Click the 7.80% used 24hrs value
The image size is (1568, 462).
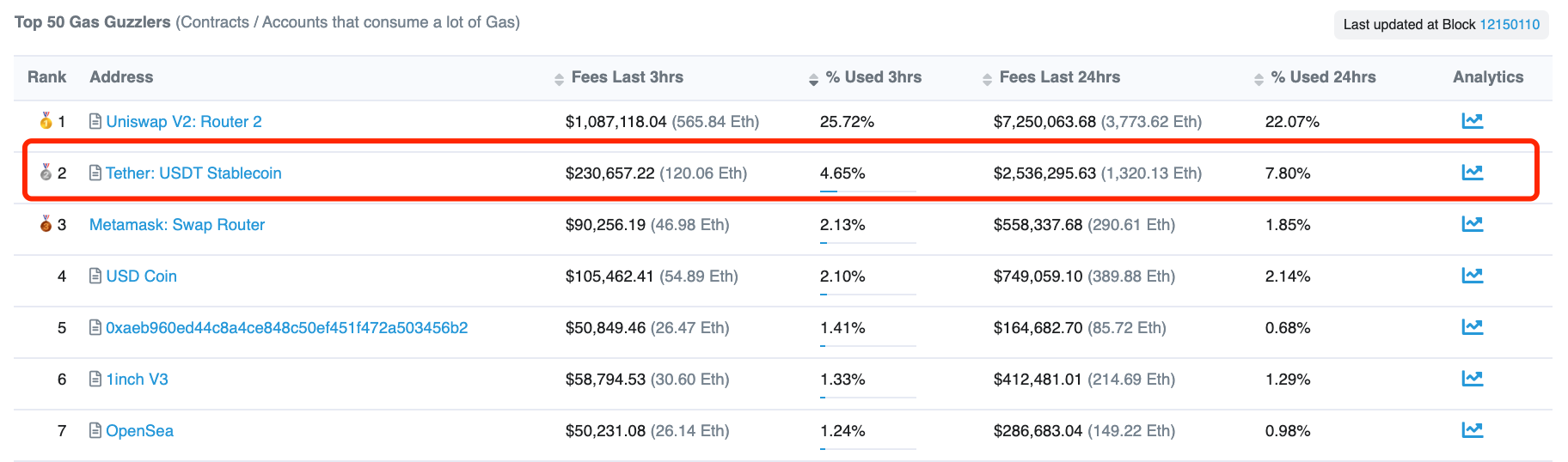click(1288, 173)
